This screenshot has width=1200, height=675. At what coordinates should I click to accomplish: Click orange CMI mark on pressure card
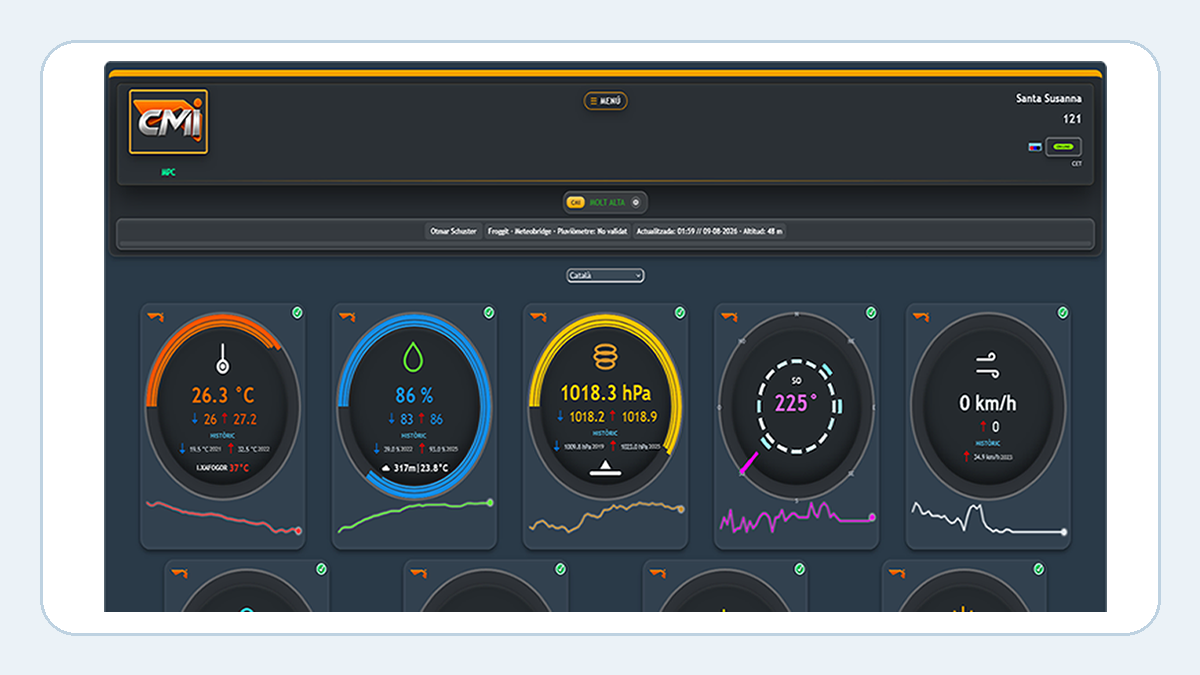(537, 317)
